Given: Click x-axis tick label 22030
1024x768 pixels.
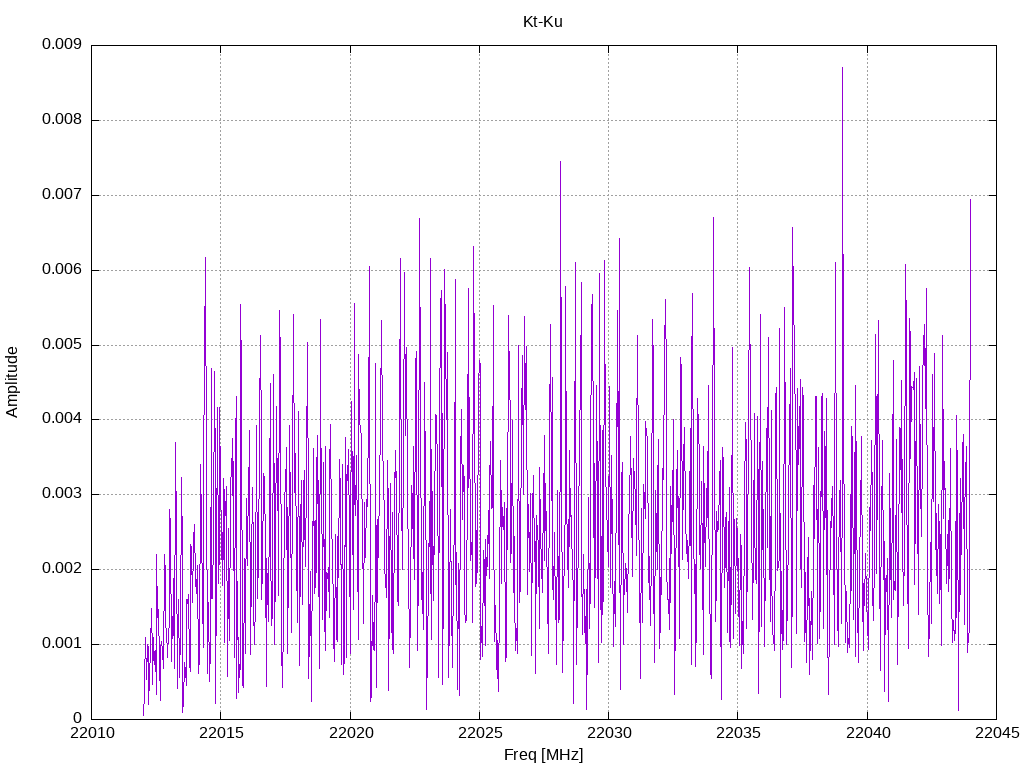Looking at the screenshot, I should click(609, 733).
